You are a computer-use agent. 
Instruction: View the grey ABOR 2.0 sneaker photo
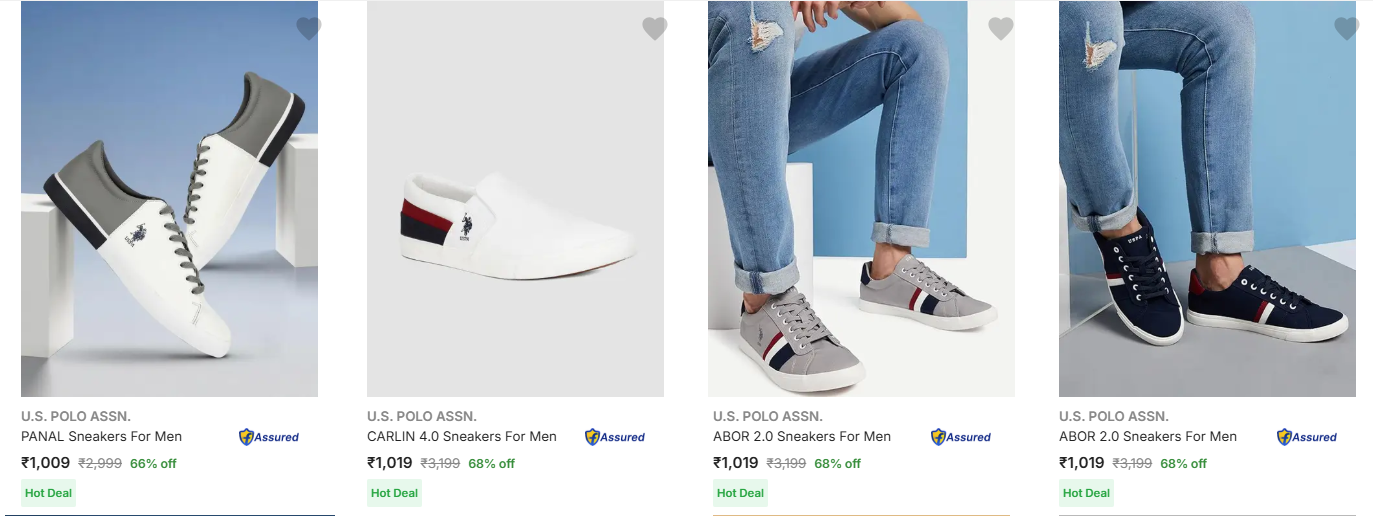coord(861,200)
